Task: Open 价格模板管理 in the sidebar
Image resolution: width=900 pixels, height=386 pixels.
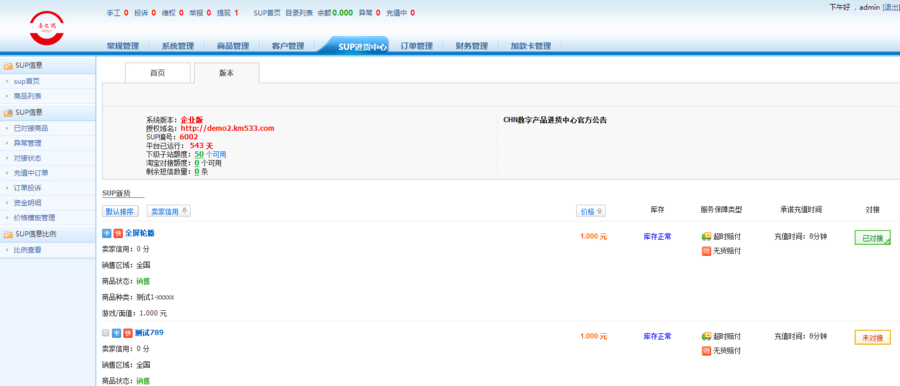Action: point(34,218)
